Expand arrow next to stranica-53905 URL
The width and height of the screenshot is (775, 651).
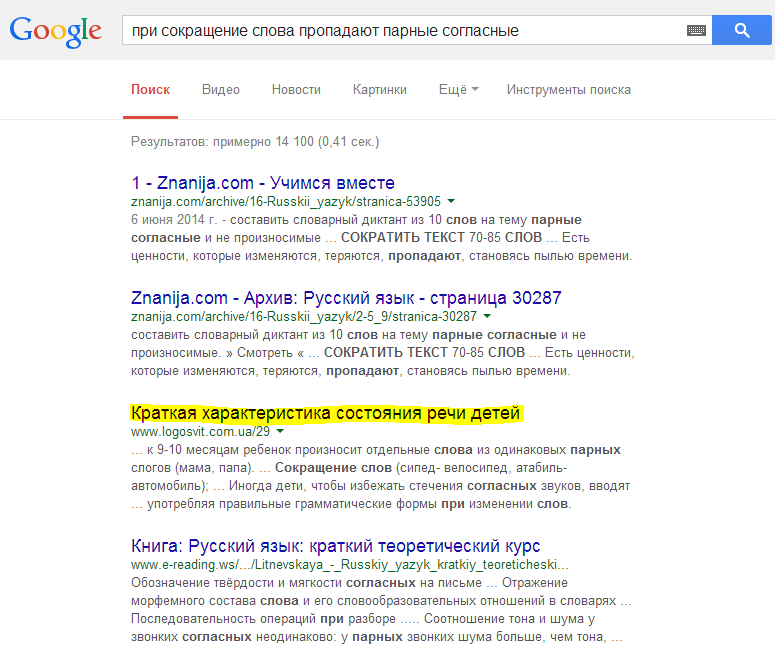[x=451, y=201]
